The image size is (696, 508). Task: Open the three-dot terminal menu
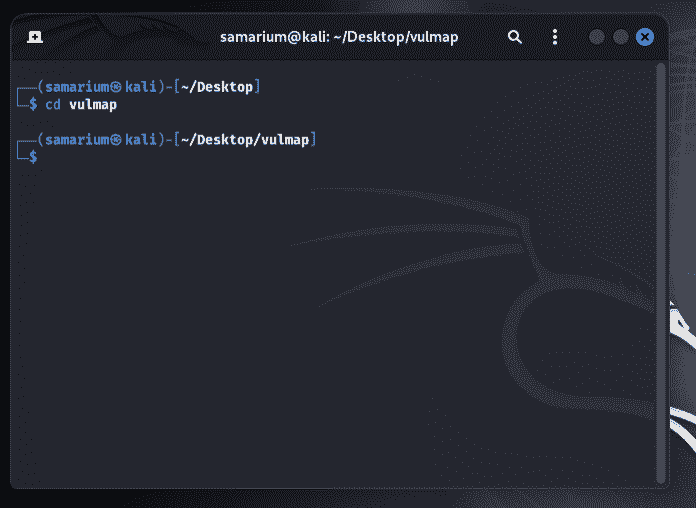pyautogui.click(x=555, y=37)
